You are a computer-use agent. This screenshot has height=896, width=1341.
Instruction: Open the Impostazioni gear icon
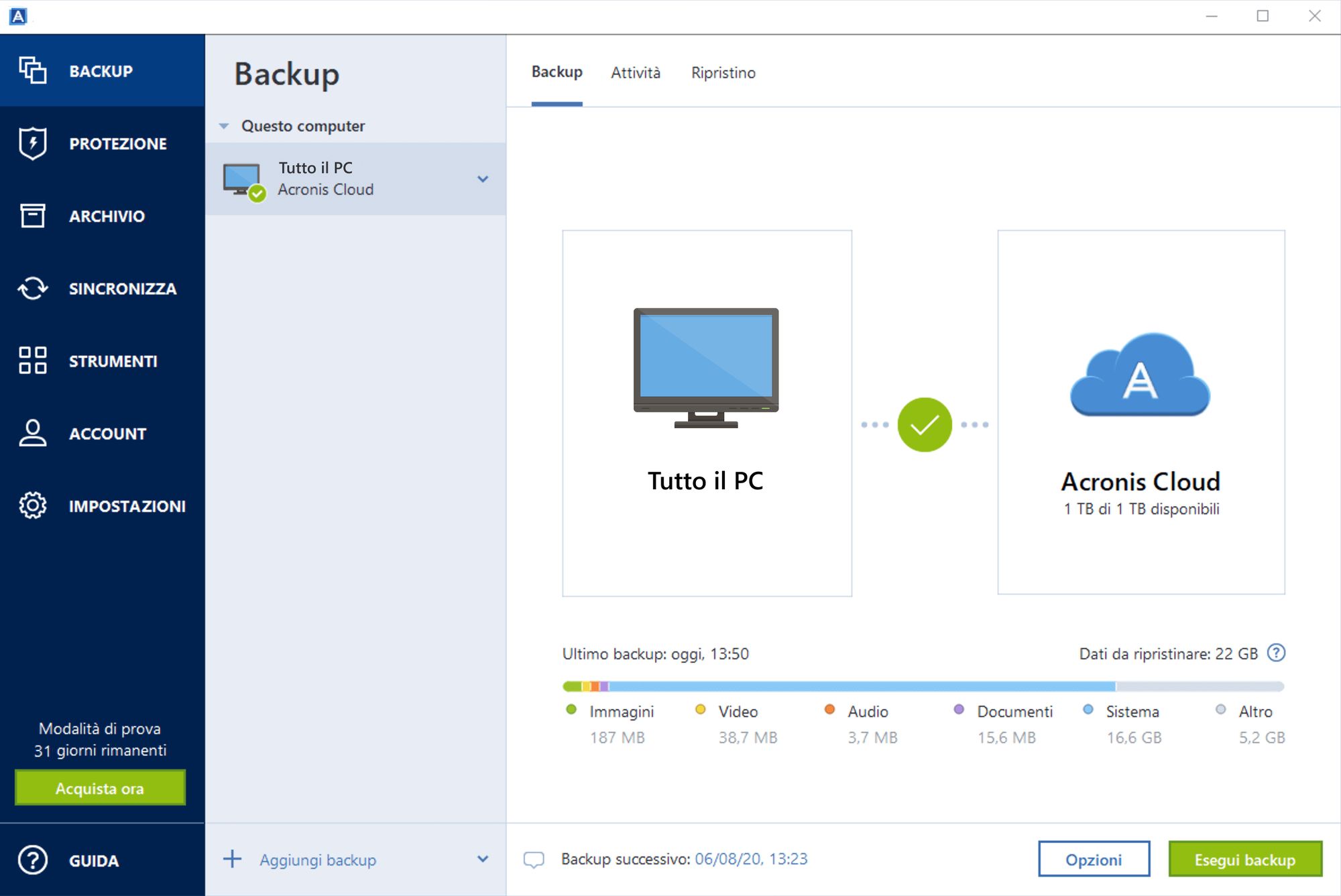32,506
